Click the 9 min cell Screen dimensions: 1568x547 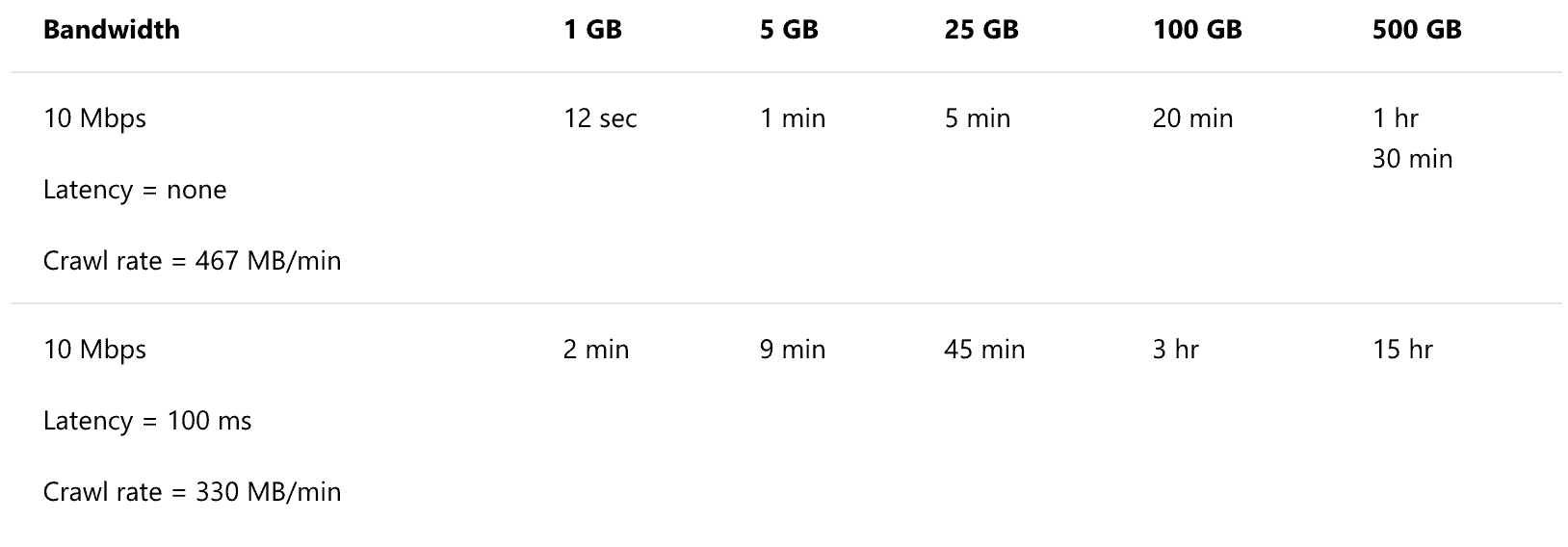793,350
